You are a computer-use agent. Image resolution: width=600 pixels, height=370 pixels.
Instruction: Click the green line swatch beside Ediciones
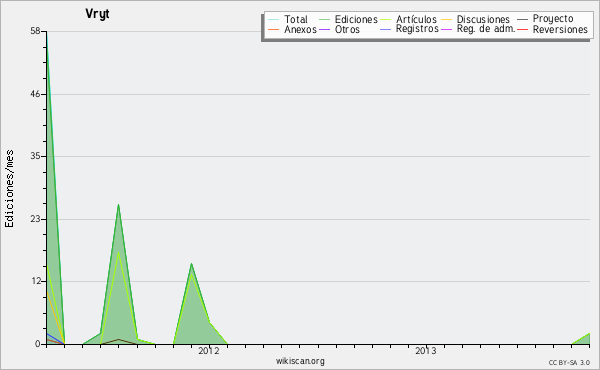pos(324,19)
